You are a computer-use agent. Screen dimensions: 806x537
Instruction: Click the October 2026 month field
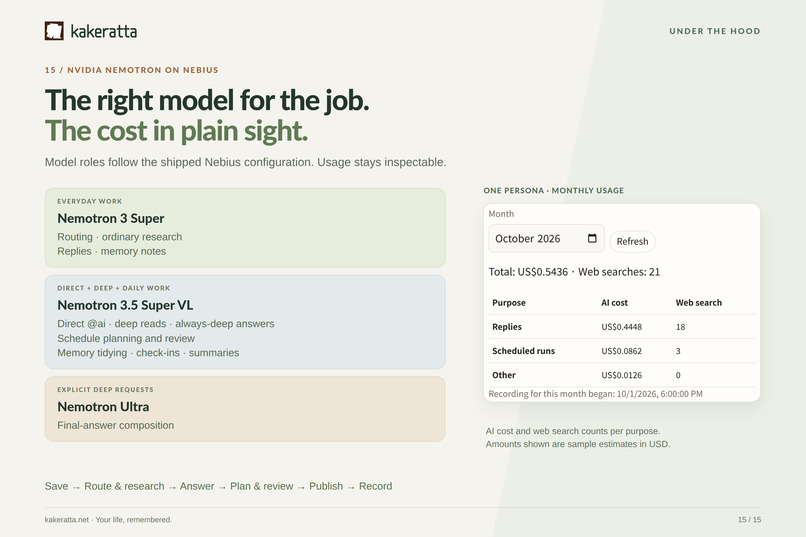[546, 238]
